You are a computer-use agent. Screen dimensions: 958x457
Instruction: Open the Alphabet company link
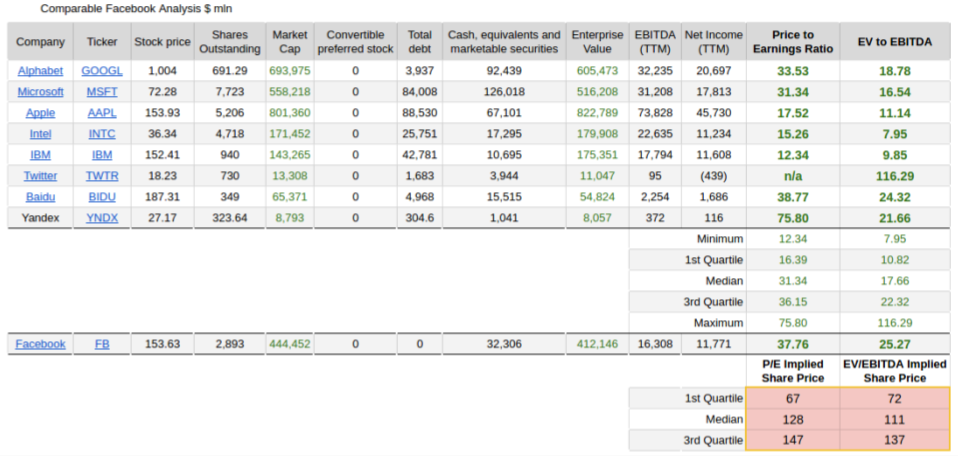tap(40, 71)
